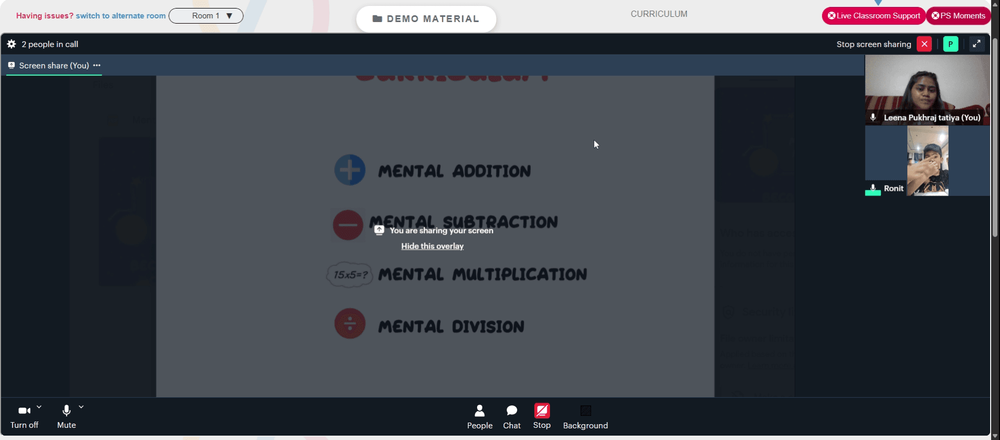This screenshot has height=440, width=1000.
Task: Expand microphone options chevron
Action: (x=81, y=406)
